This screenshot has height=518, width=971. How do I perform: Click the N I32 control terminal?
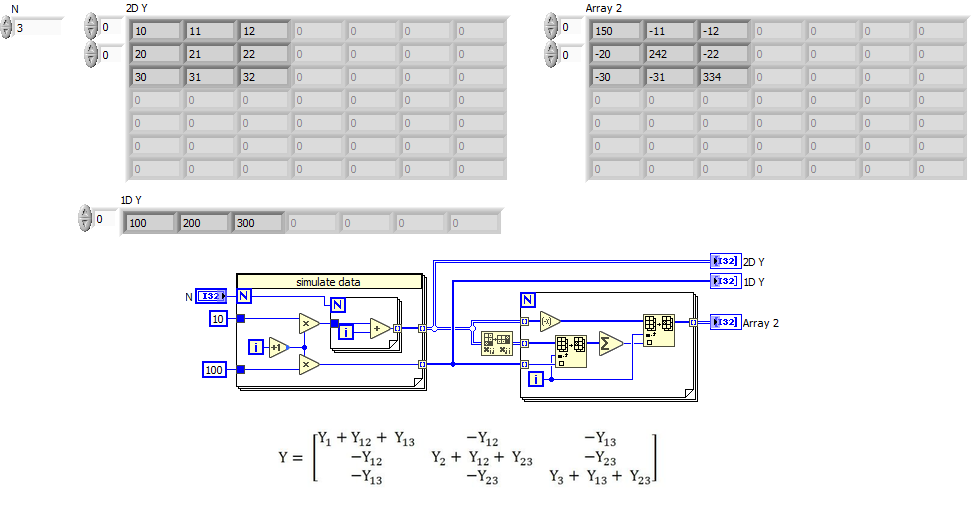point(211,296)
